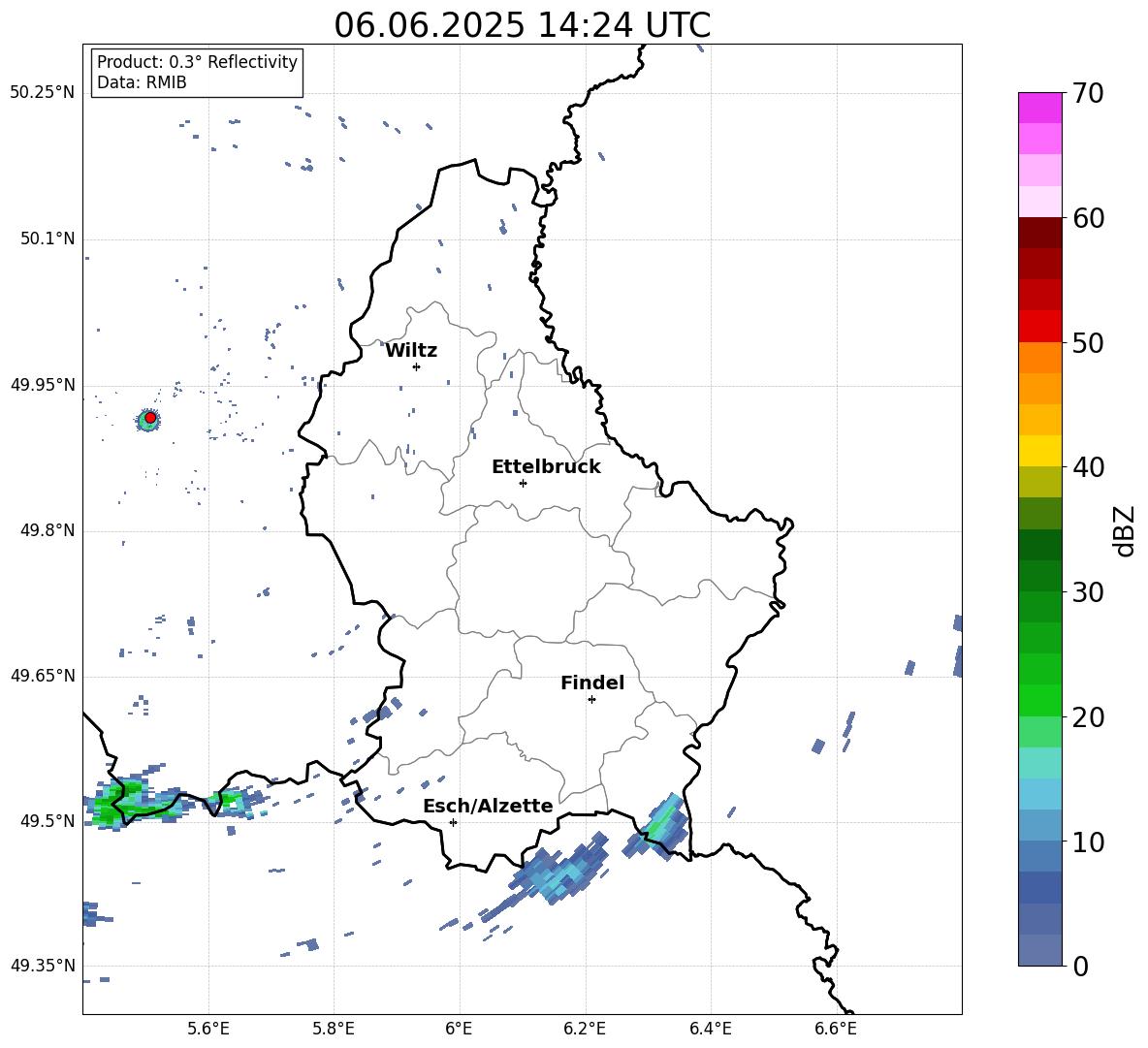Click the colorbar value 20
This screenshot has height=1048, width=1148.
[x=1088, y=717]
